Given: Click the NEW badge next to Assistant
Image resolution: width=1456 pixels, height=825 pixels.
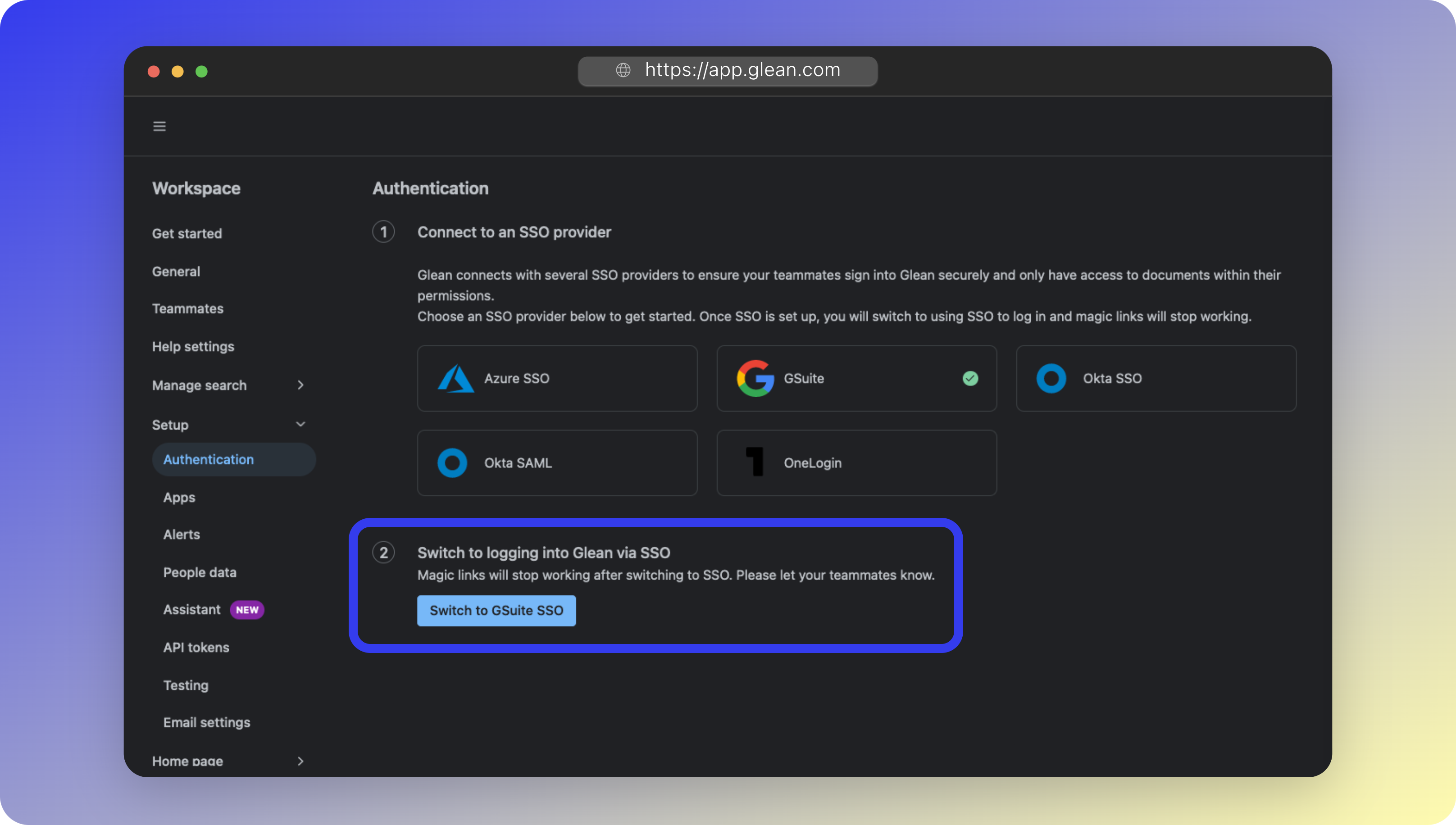Looking at the screenshot, I should click(x=247, y=610).
